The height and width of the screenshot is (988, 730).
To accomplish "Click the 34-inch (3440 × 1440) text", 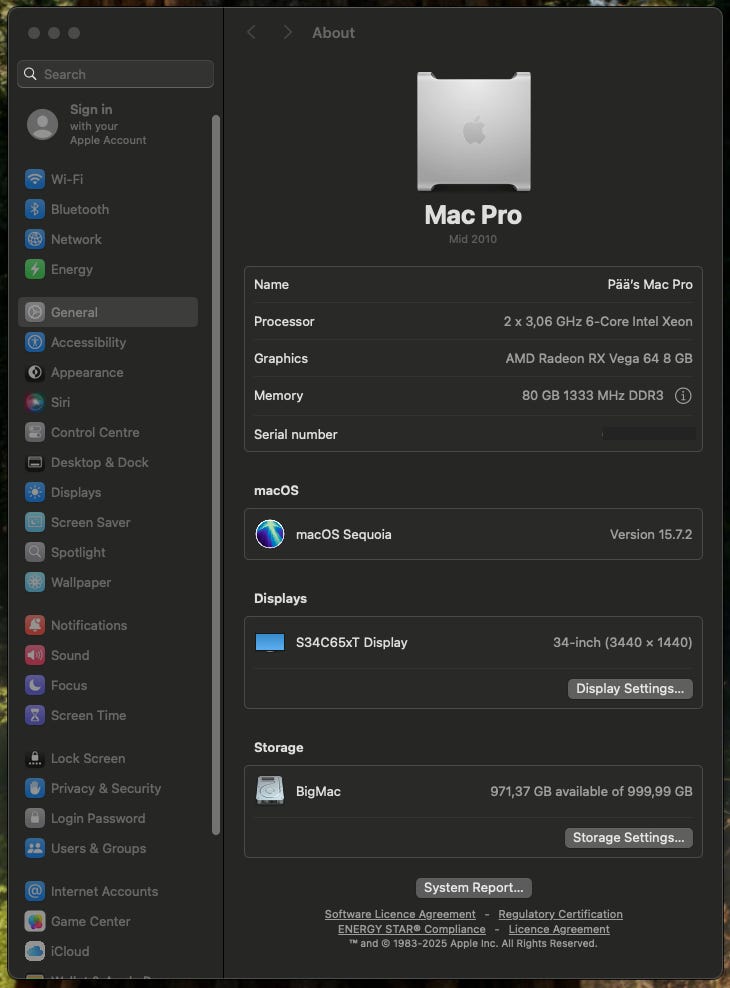I will coord(622,643).
